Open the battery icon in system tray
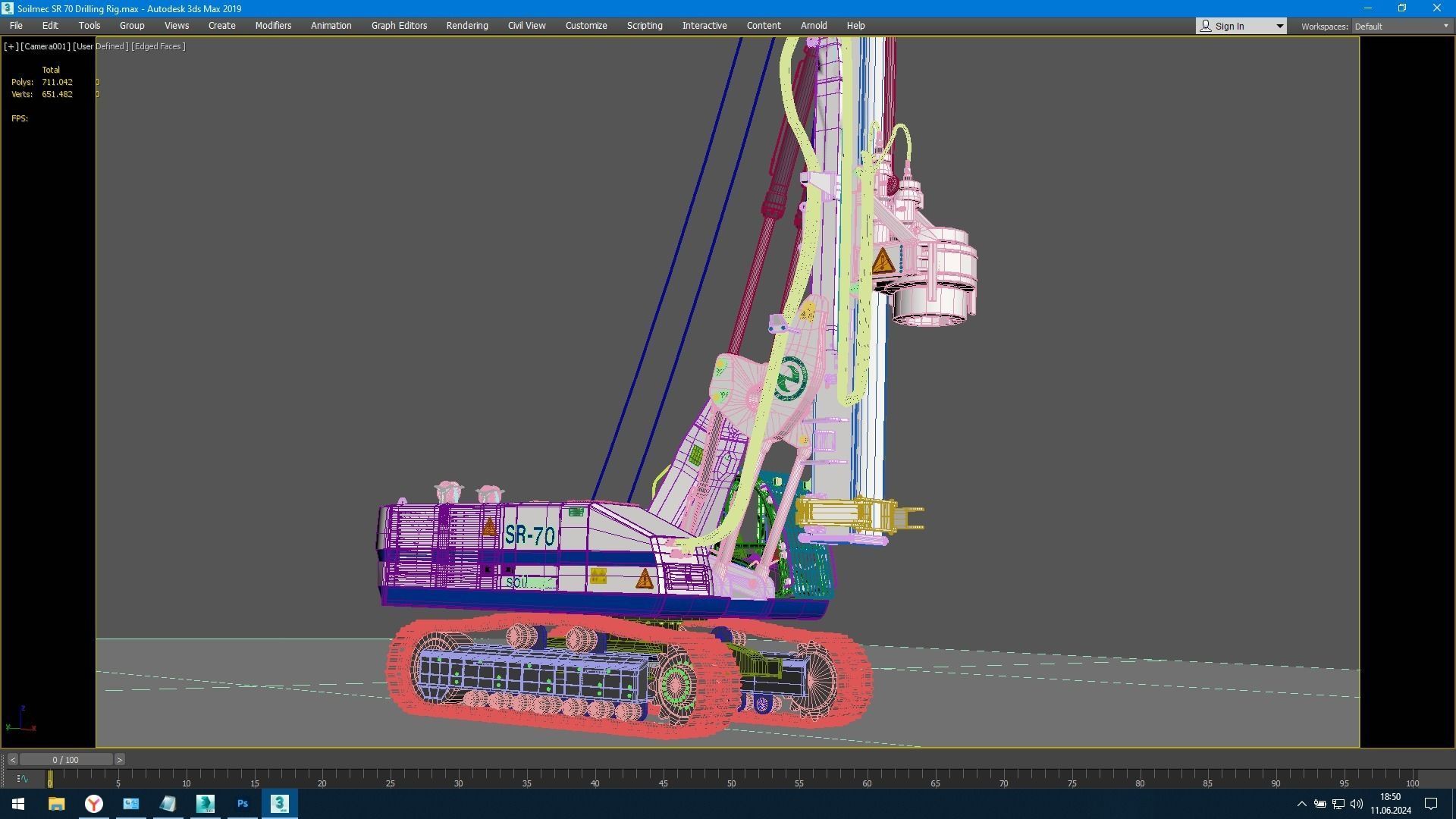 (1320, 804)
